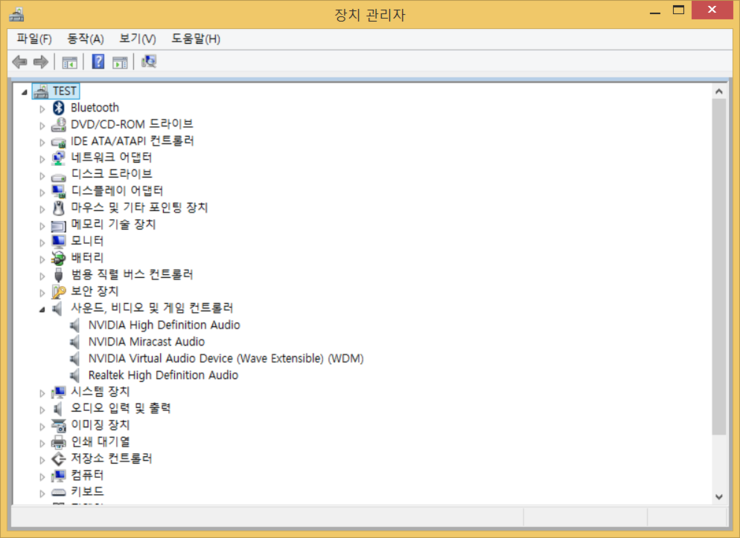
Task: Click the 저장소 컨트롤러 icon
Action: pyautogui.click(x=59, y=459)
